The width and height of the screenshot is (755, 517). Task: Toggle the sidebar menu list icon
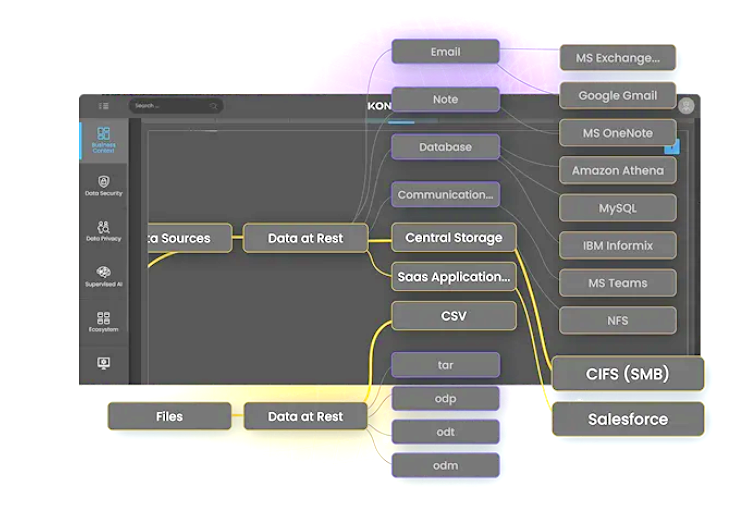[103, 105]
